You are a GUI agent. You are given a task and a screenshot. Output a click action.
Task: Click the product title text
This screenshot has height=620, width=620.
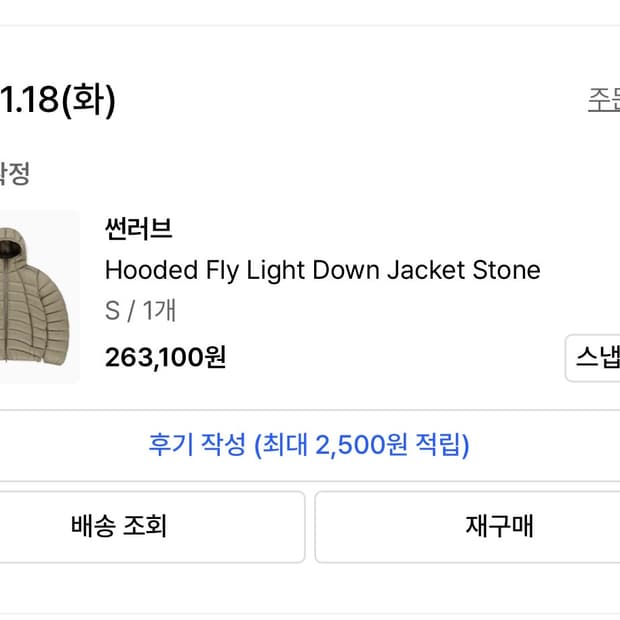pos(322,270)
